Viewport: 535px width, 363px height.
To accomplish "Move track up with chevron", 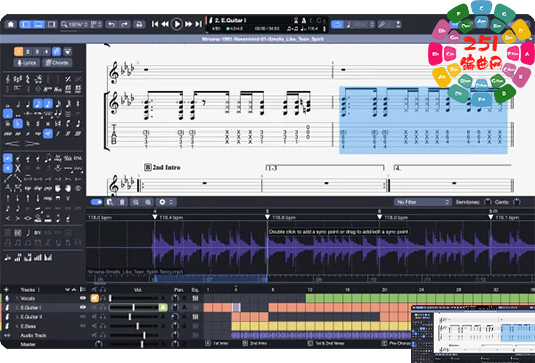I will 74,290.
